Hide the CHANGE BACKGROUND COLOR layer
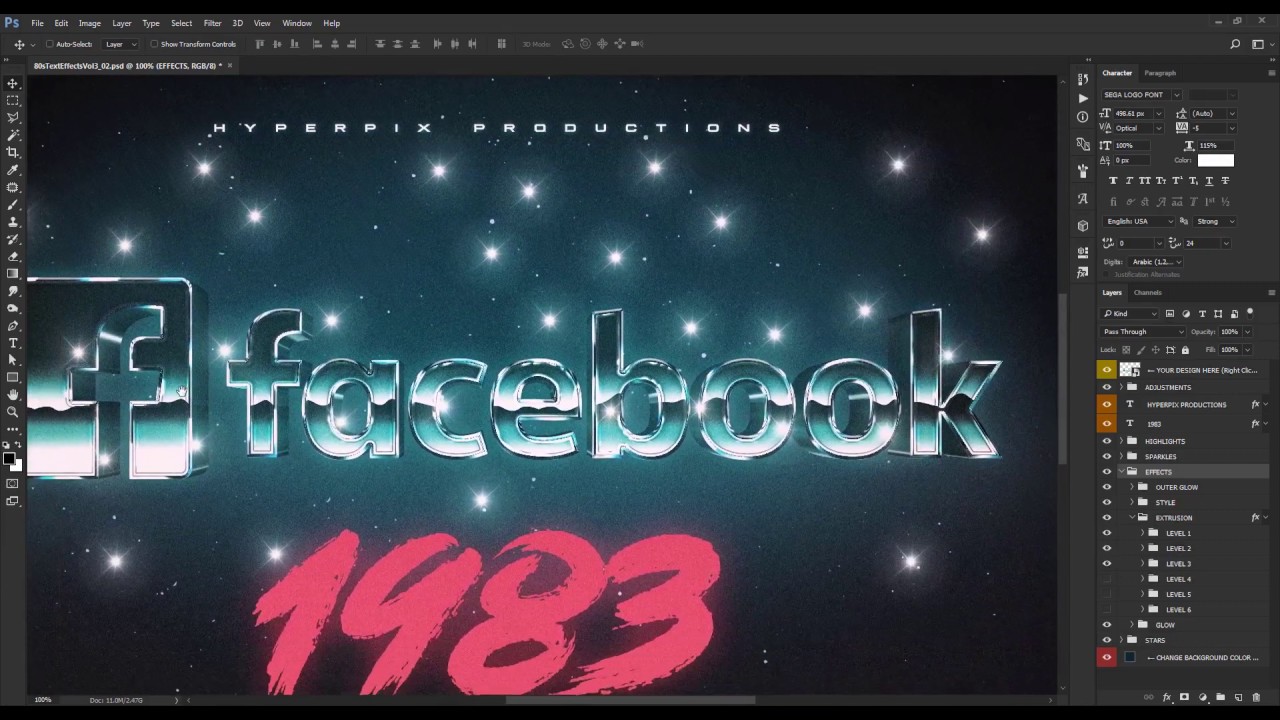 pos(1106,658)
